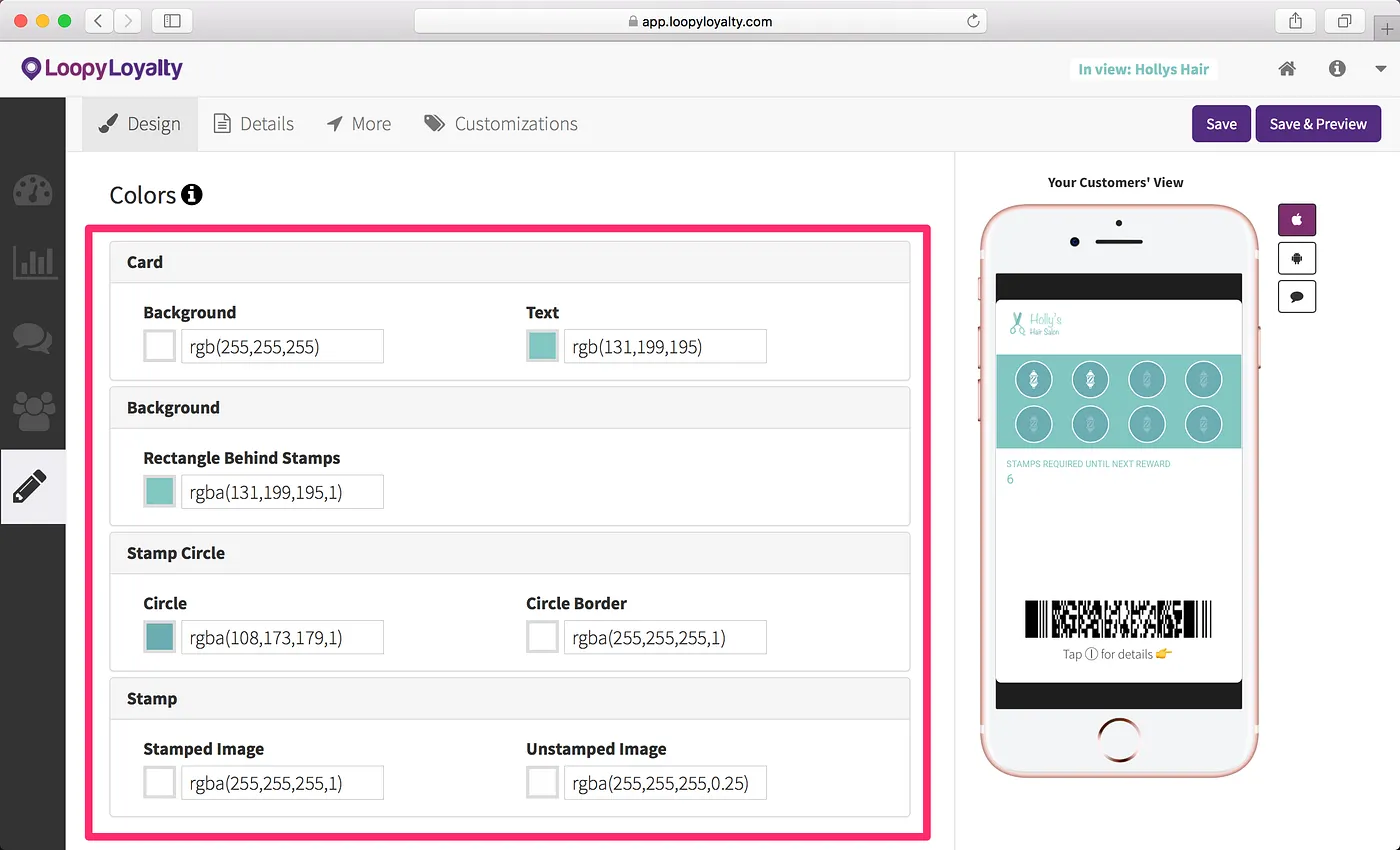This screenshot has width=1400, height=850.
Task: Open the Design tab
Action: click(140, 124)
